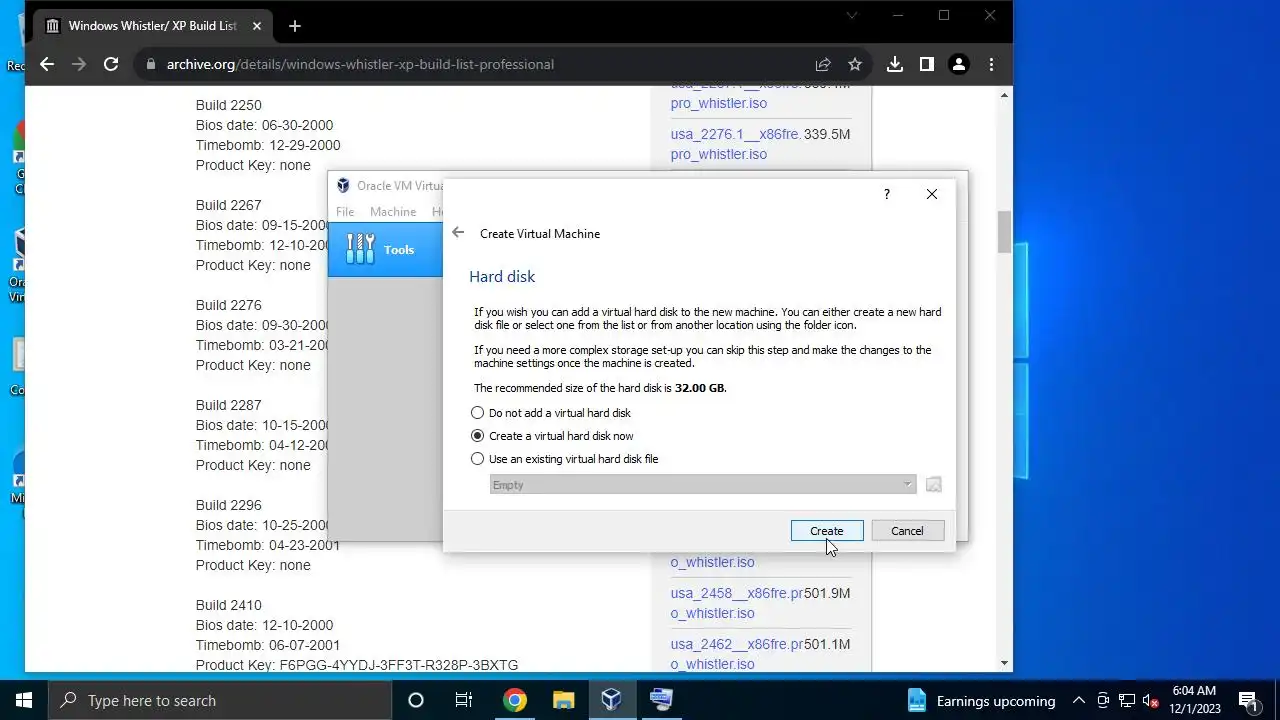
Task: Click the 'Build 2410' text
Action: point(229,605)
